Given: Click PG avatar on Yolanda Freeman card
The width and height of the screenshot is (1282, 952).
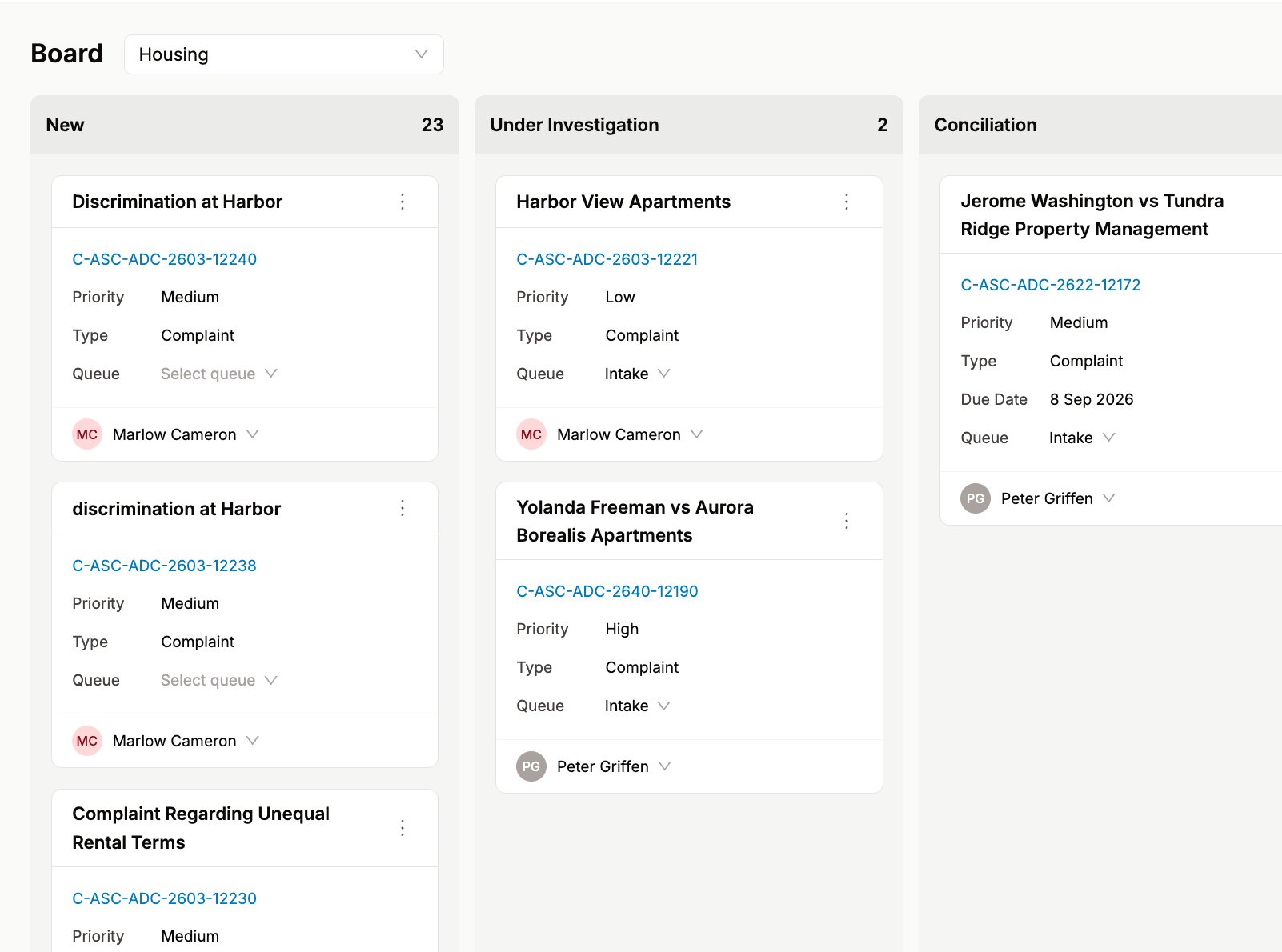Looking at the screenshot, I should [x=531, y=766].
